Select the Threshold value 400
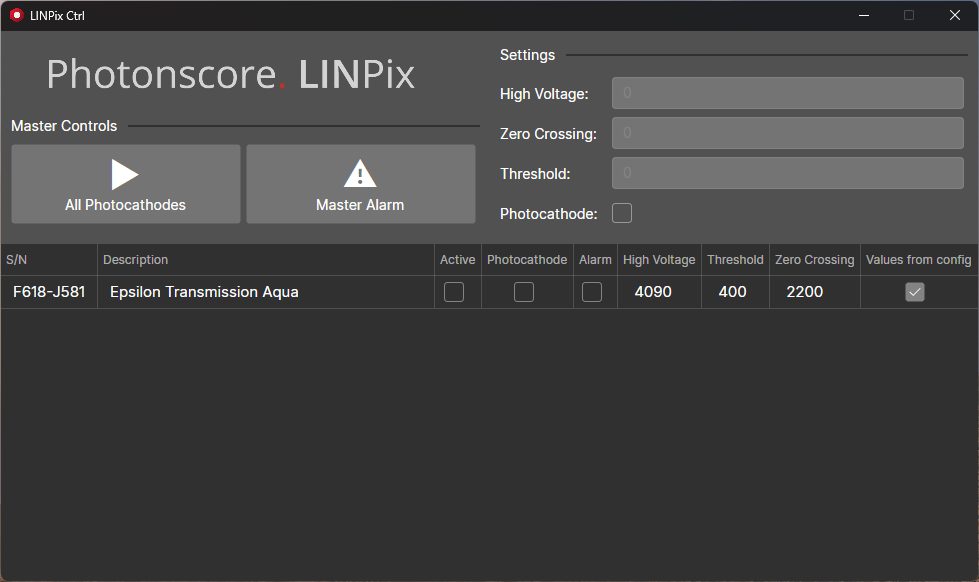The height and width of the screenshot is (582, 979). pos(735,292)
